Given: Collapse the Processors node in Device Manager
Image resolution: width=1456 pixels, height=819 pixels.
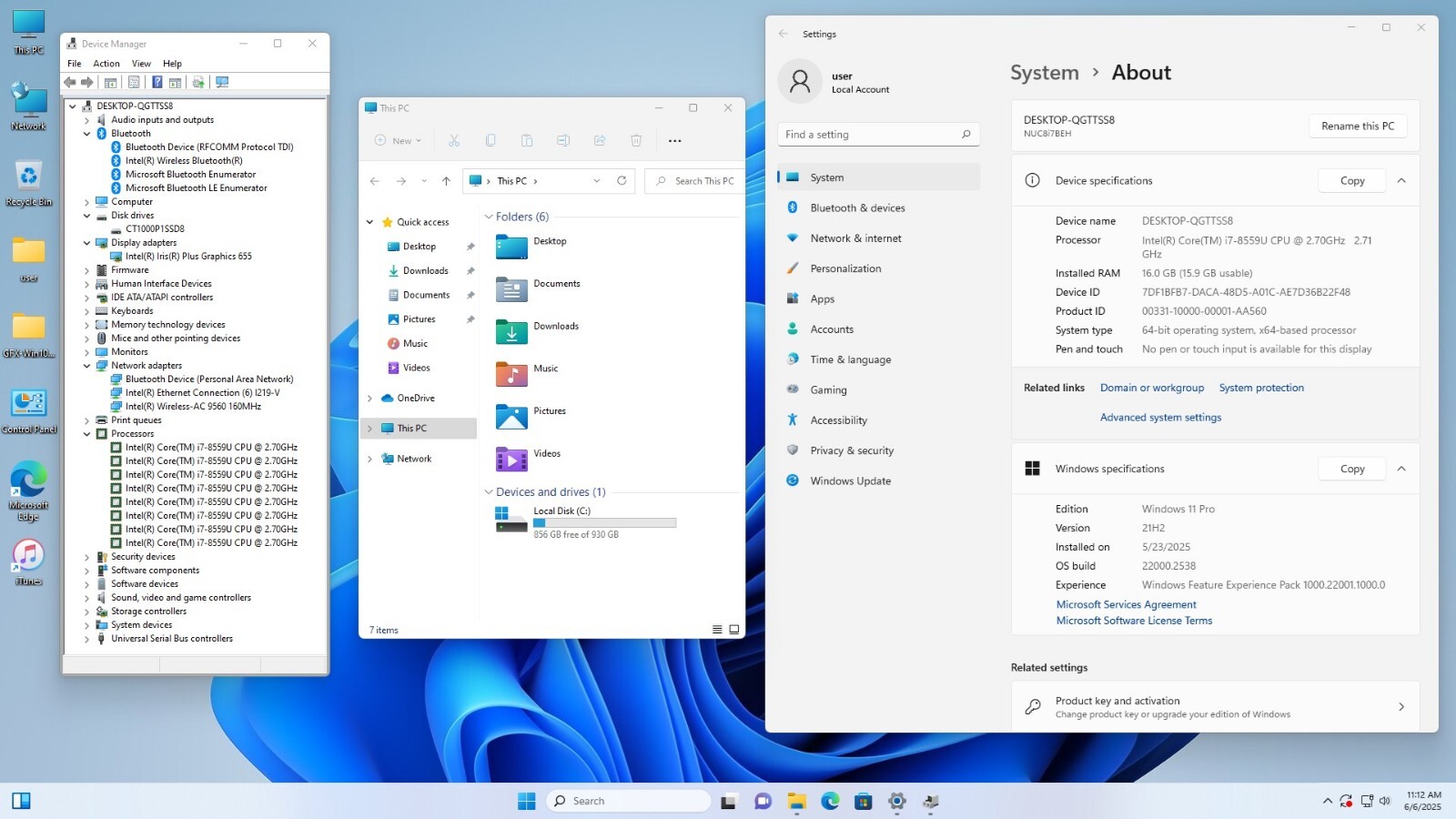Looking at the screenshot, I should 87,434.
